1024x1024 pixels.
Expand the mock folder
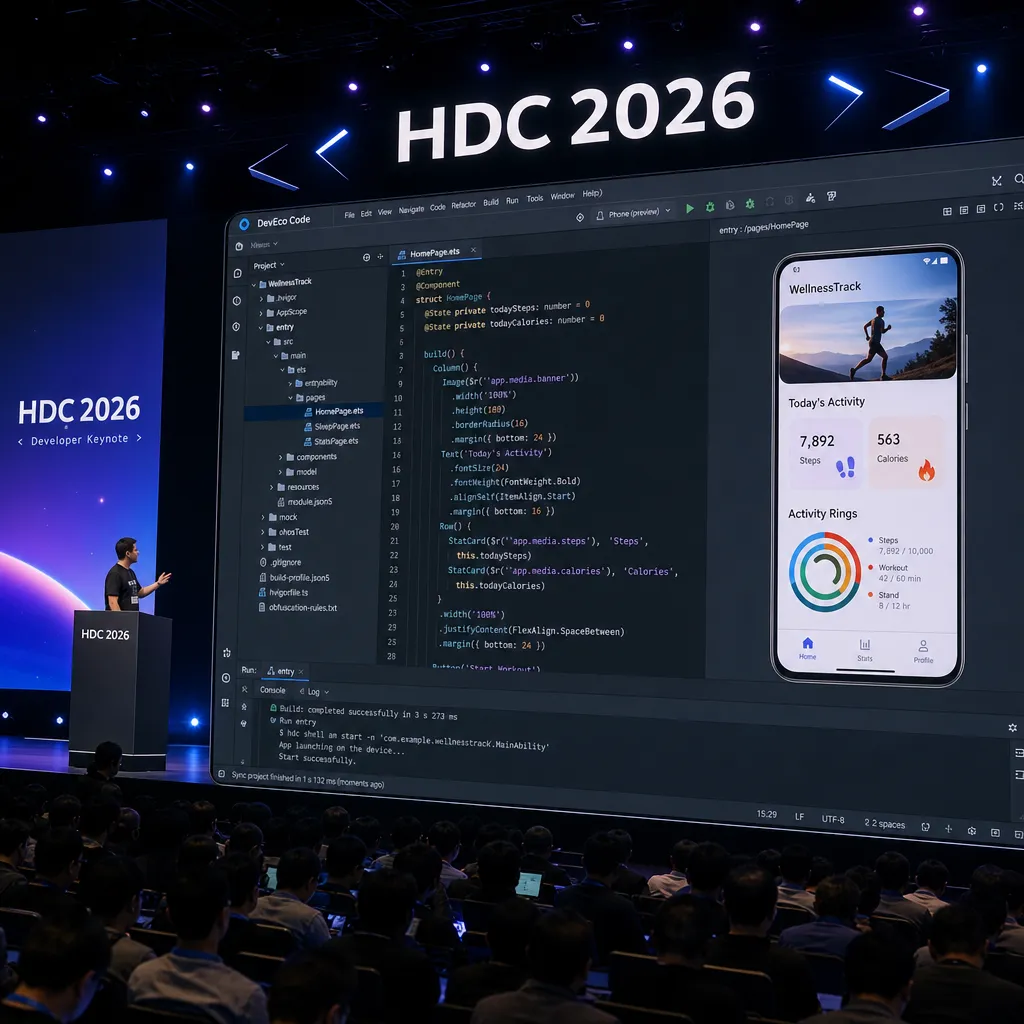coord(263,517)
